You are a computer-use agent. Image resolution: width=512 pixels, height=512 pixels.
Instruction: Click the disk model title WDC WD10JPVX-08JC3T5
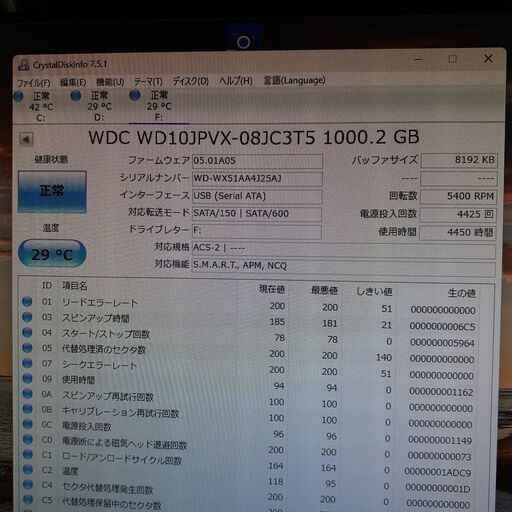pos(202,137)
